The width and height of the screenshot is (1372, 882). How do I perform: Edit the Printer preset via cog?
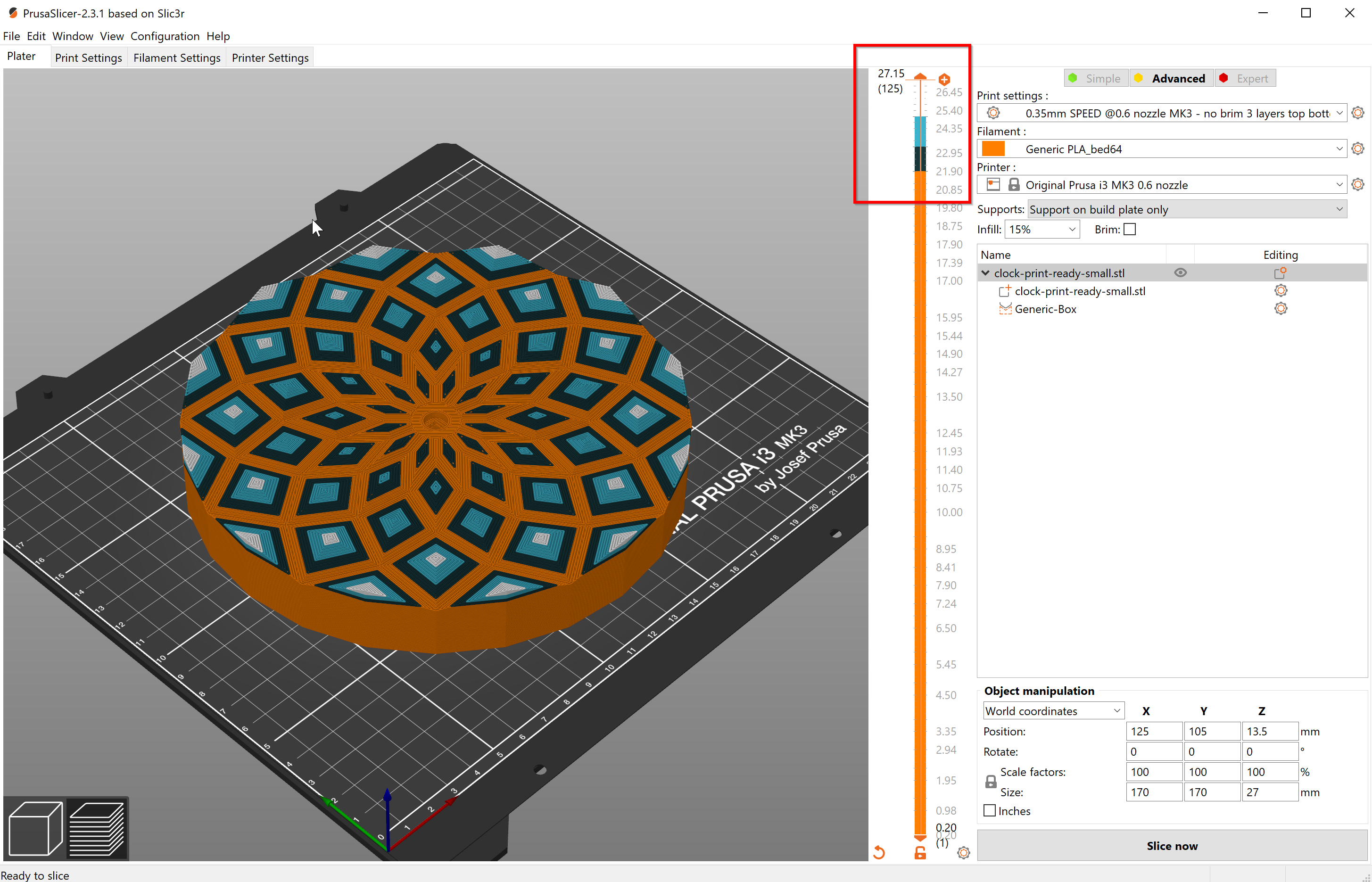1357,184
